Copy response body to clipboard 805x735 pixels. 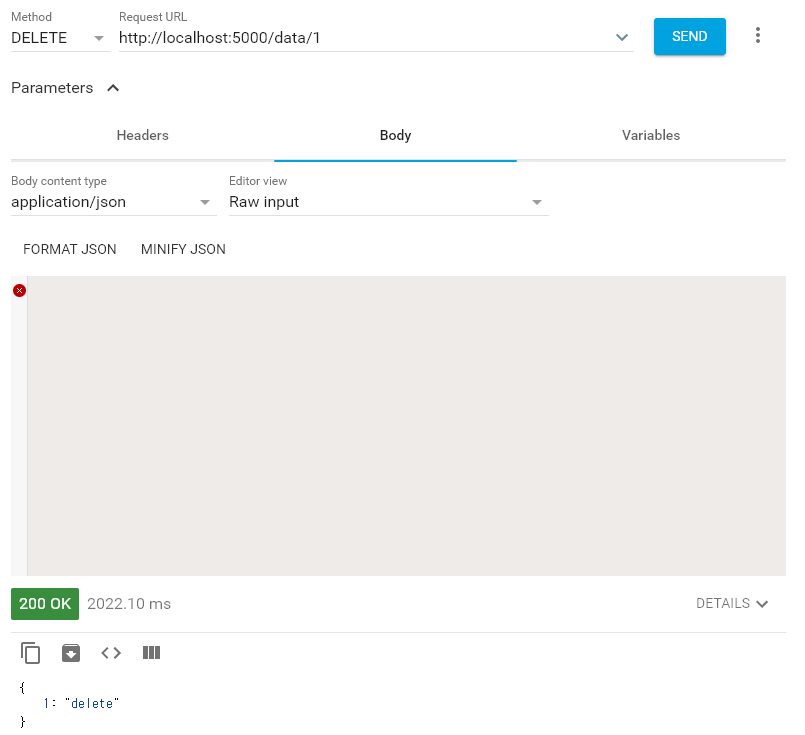click(30, 653)
